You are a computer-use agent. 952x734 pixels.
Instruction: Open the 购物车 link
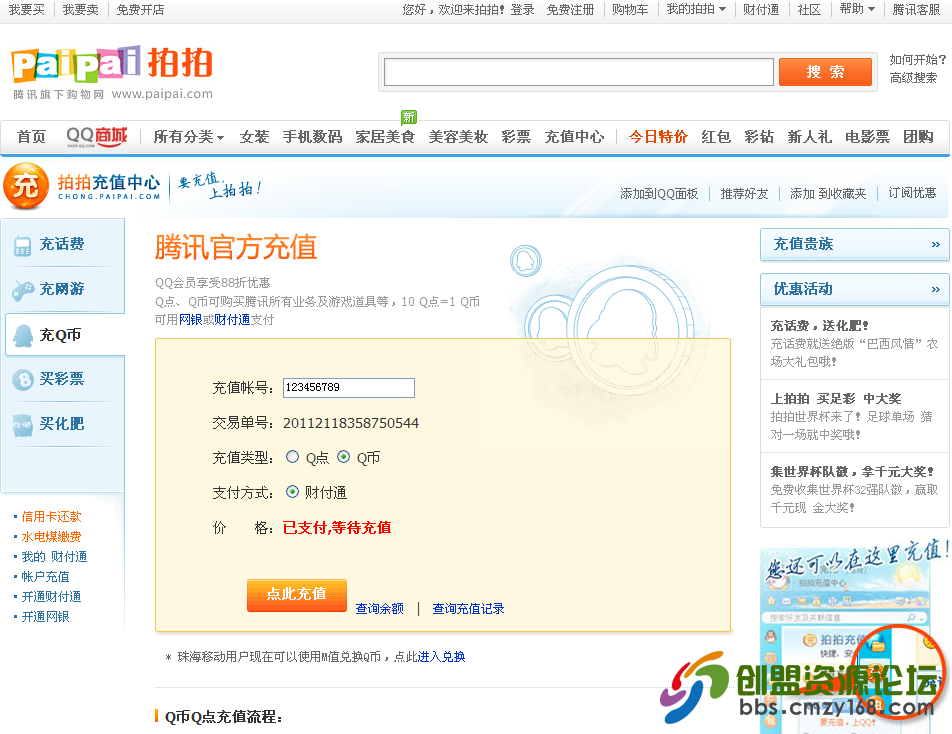(x=630, y=10)
